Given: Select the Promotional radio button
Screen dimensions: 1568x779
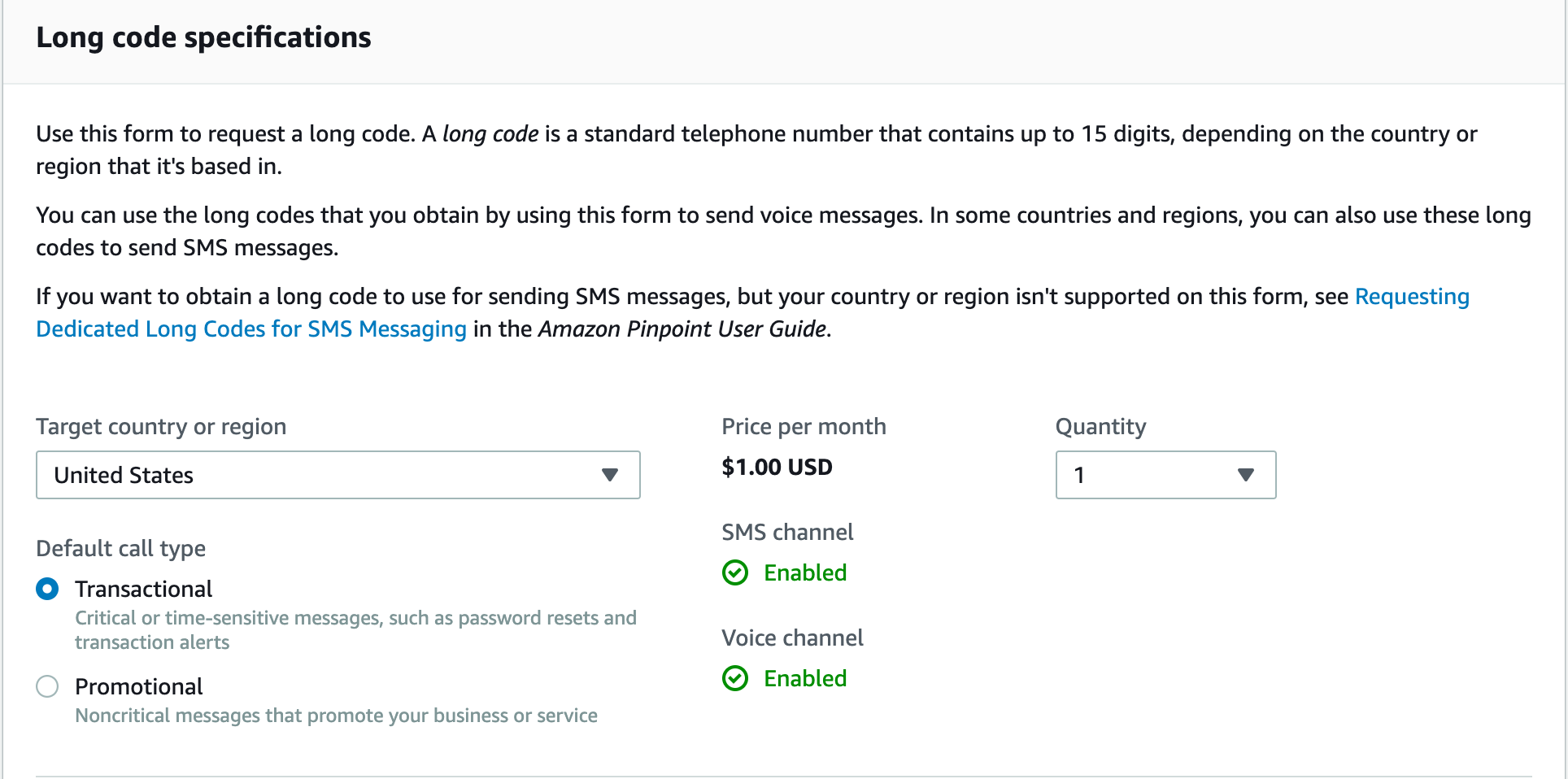Looking at the screenshot, I should 47,686.
